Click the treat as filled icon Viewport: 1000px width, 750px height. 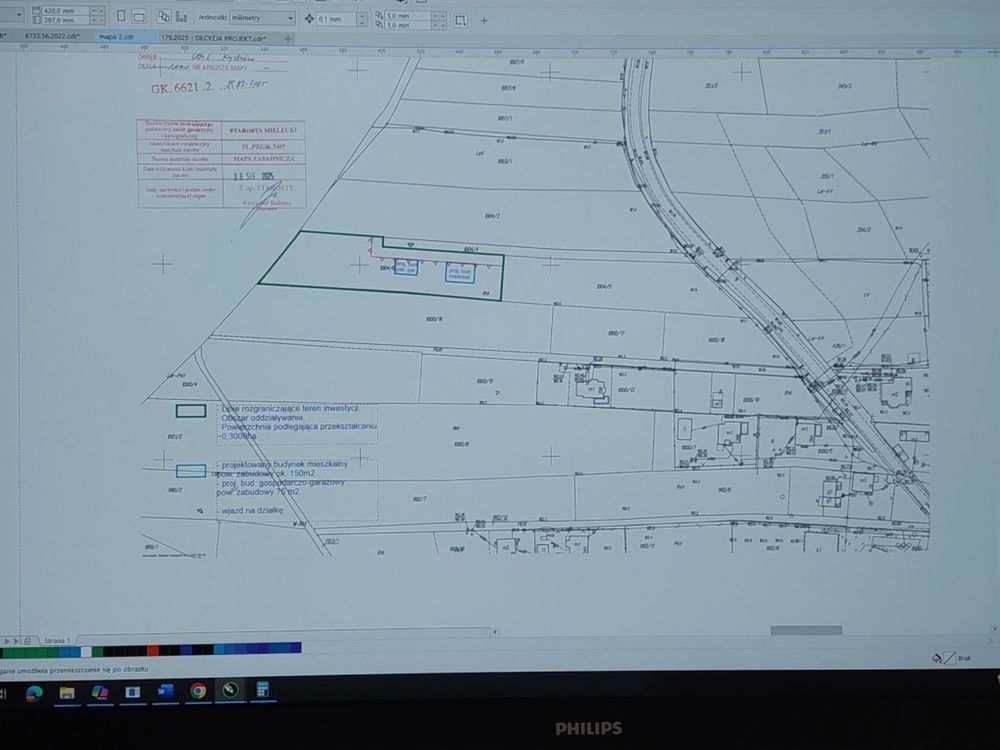(460, 20)
